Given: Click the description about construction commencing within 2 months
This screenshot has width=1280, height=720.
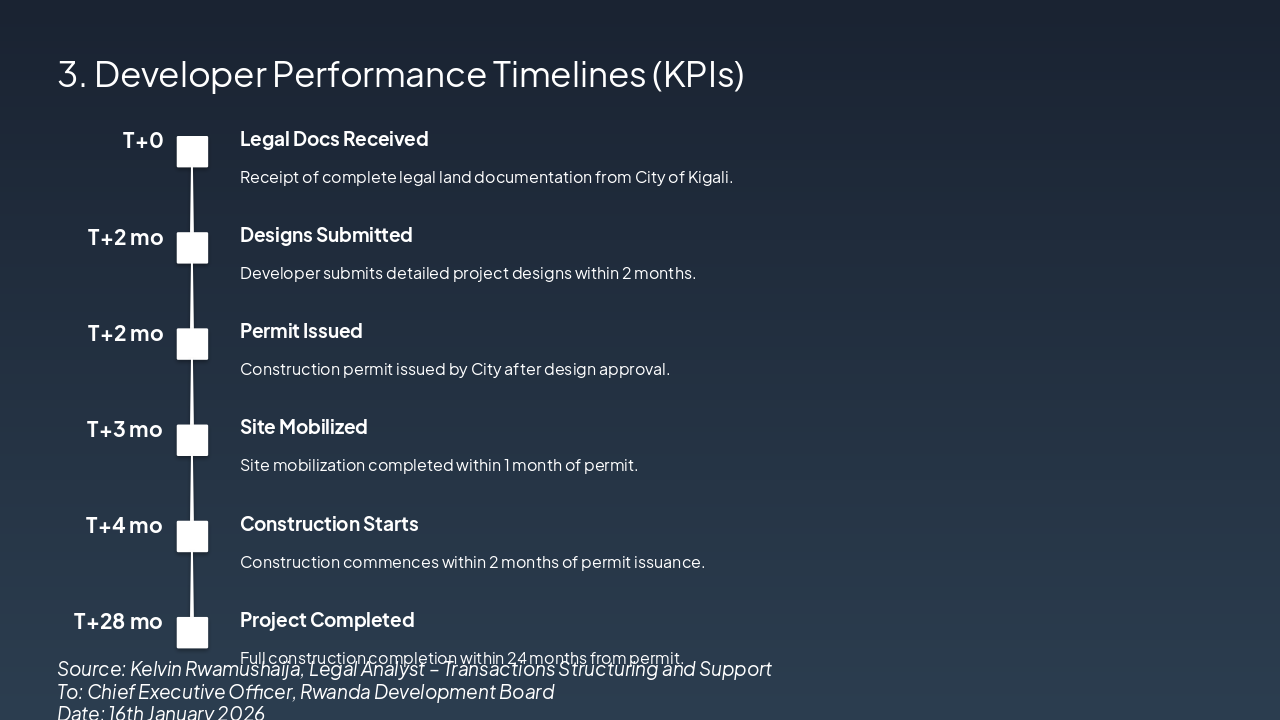Looking at the screenshot, I should pos(472,562).
